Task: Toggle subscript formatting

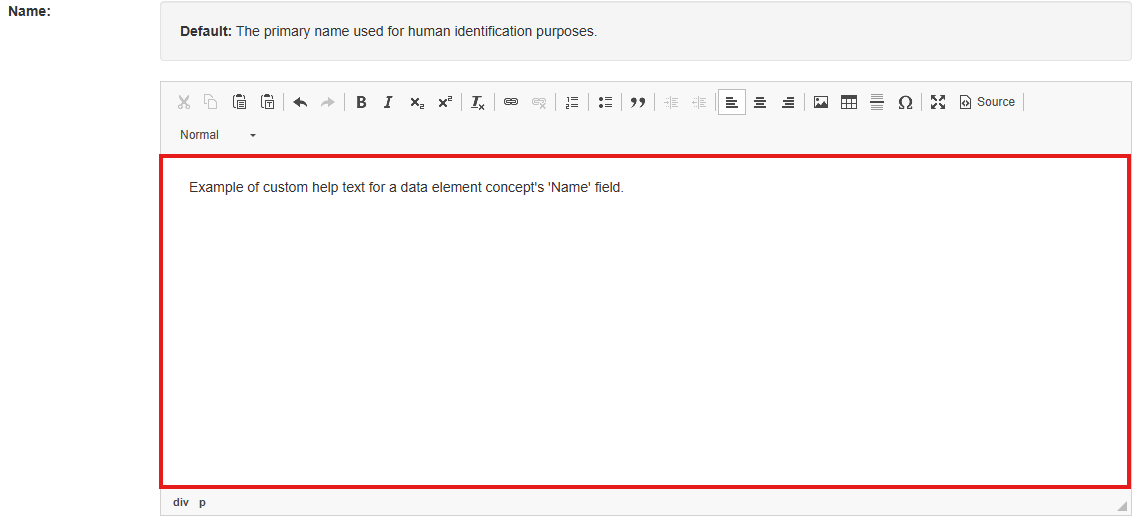Action: pyautogui.click(x=416, y=102)
